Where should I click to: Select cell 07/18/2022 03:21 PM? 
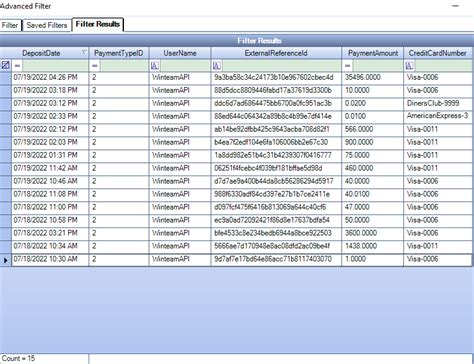[x=50, y=233]
